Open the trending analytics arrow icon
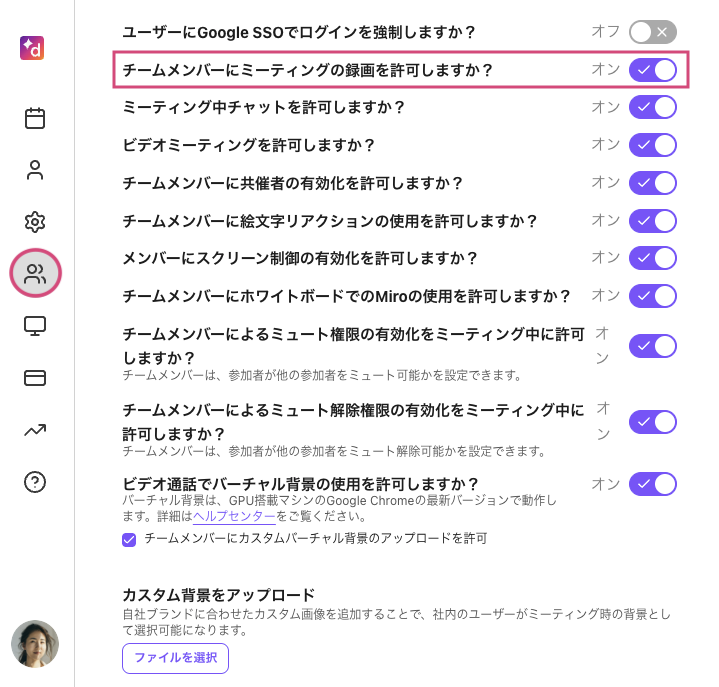The height and width of the screenshot is (687, 719). coord(35,430)
